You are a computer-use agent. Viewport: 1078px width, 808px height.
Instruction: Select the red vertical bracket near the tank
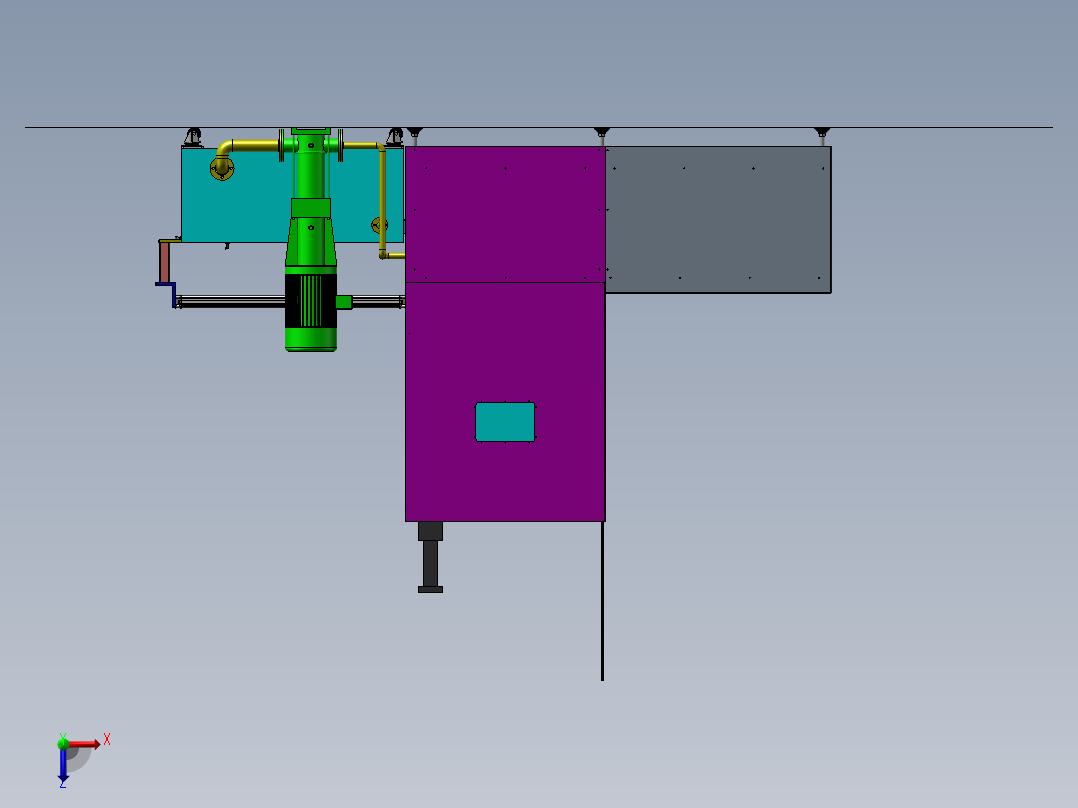coord(164,261)
